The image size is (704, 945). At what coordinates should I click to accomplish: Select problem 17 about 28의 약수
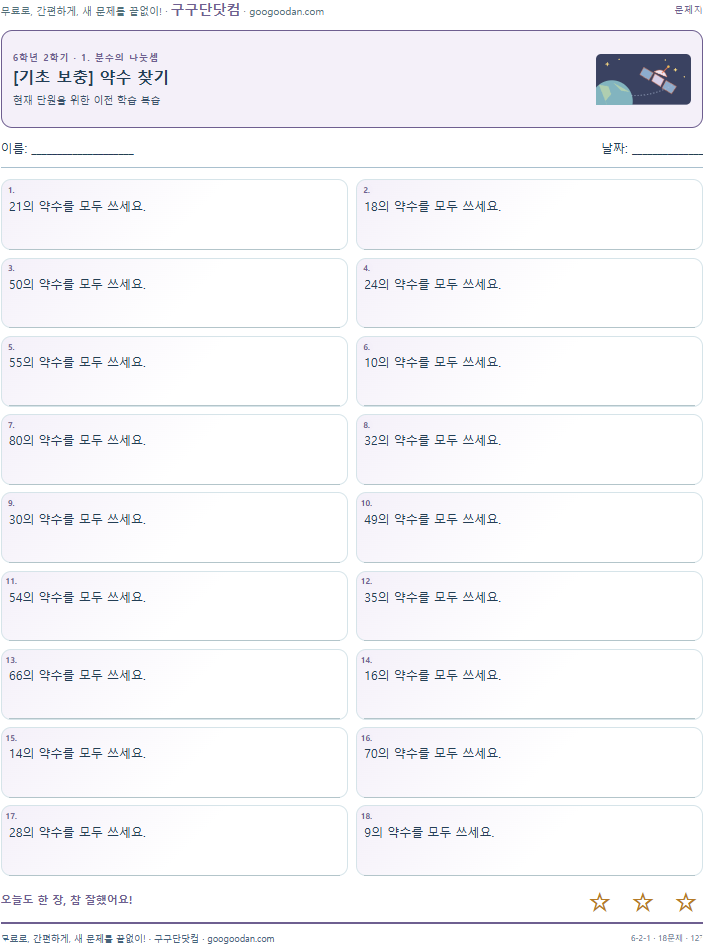(x=174, y=840)
